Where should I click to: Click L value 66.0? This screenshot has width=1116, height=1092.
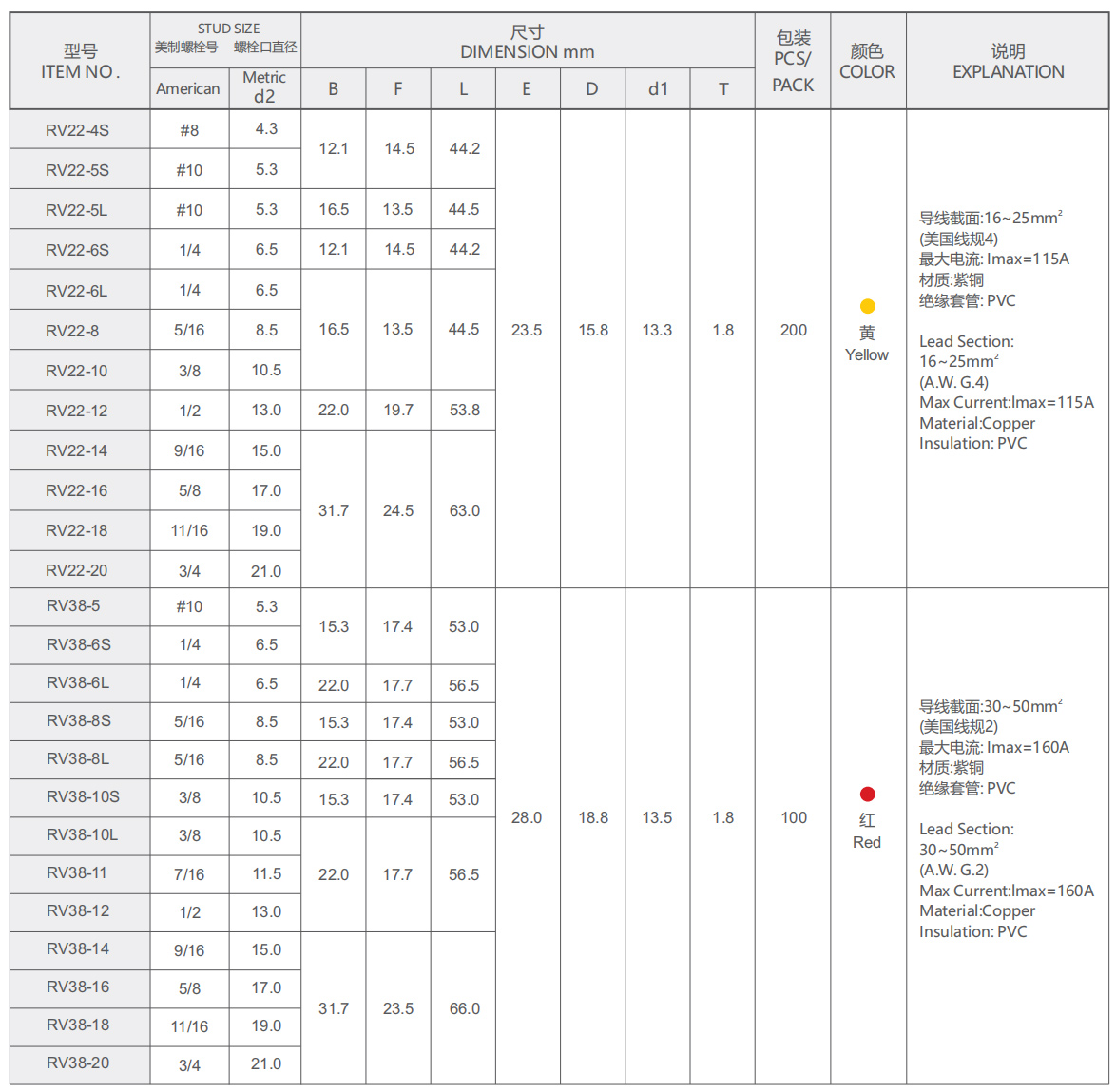[x=465, y=1008]
